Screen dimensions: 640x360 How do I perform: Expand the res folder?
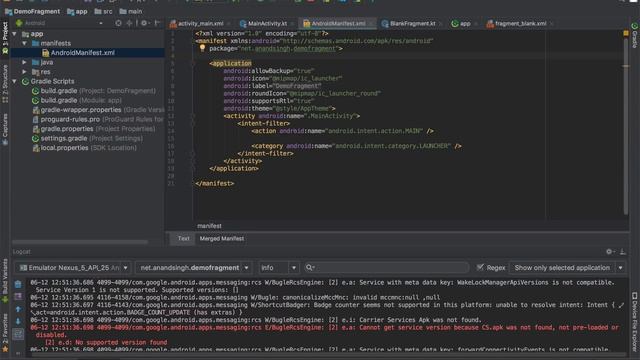24,72
